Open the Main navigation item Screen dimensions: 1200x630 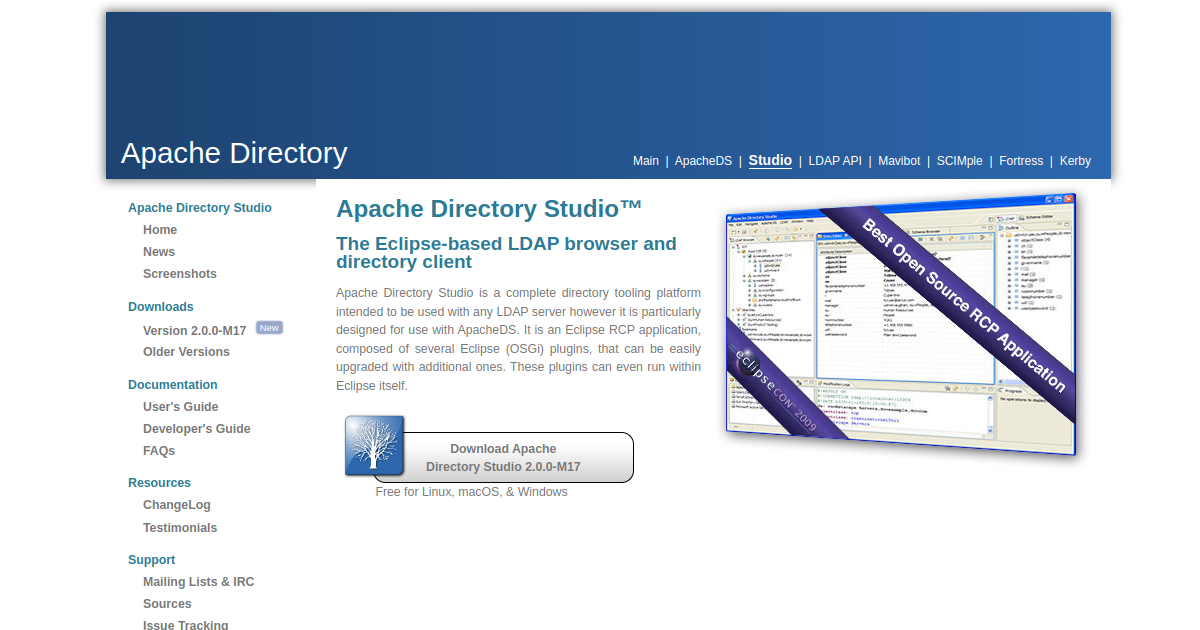point(646,161)
